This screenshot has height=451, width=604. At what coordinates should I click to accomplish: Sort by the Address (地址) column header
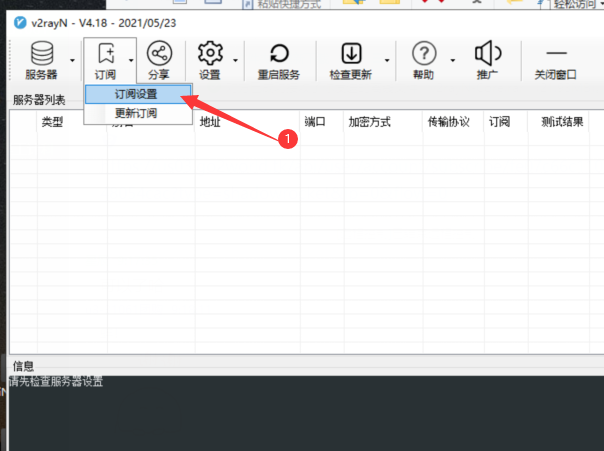tap(210, 122)
